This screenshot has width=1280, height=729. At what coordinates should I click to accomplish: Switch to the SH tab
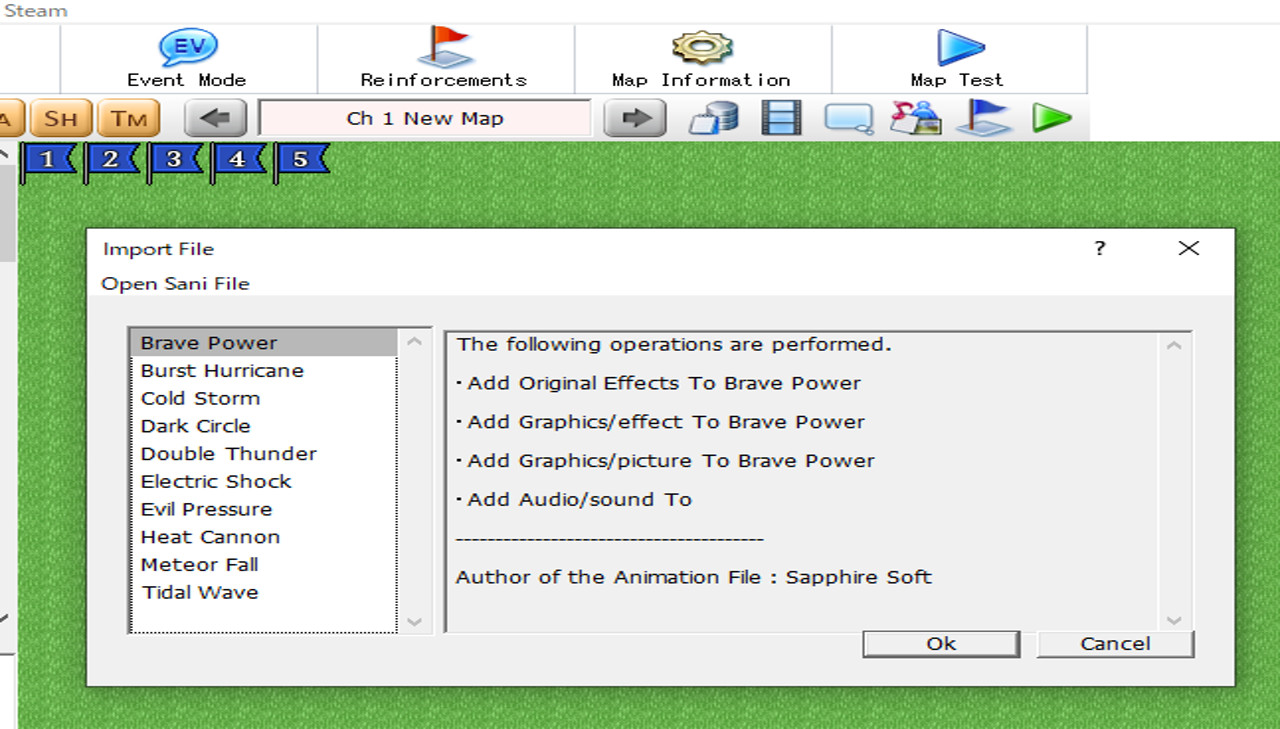click(61, 118)
